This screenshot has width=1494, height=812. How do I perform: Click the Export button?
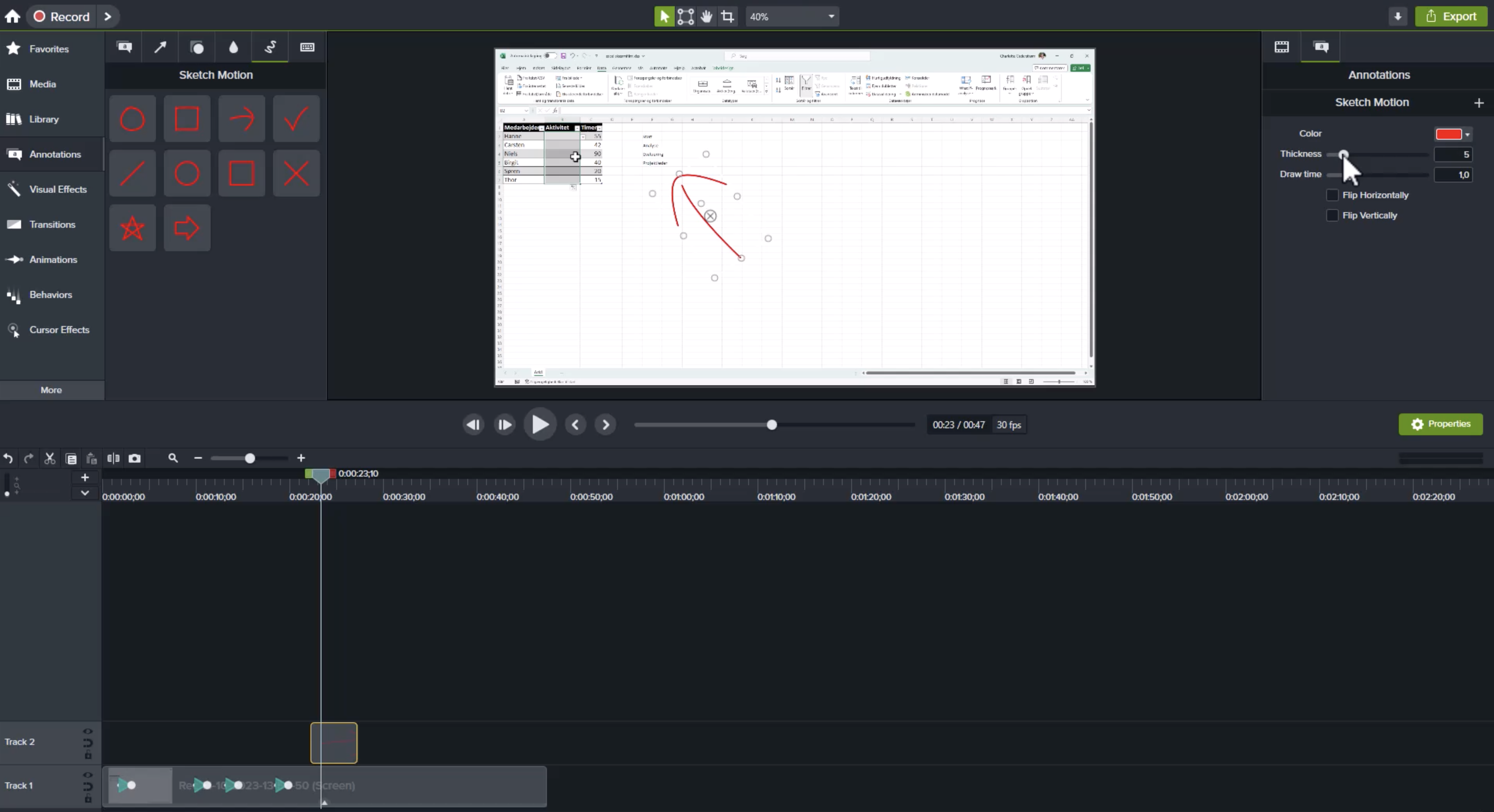[1451, 16]
